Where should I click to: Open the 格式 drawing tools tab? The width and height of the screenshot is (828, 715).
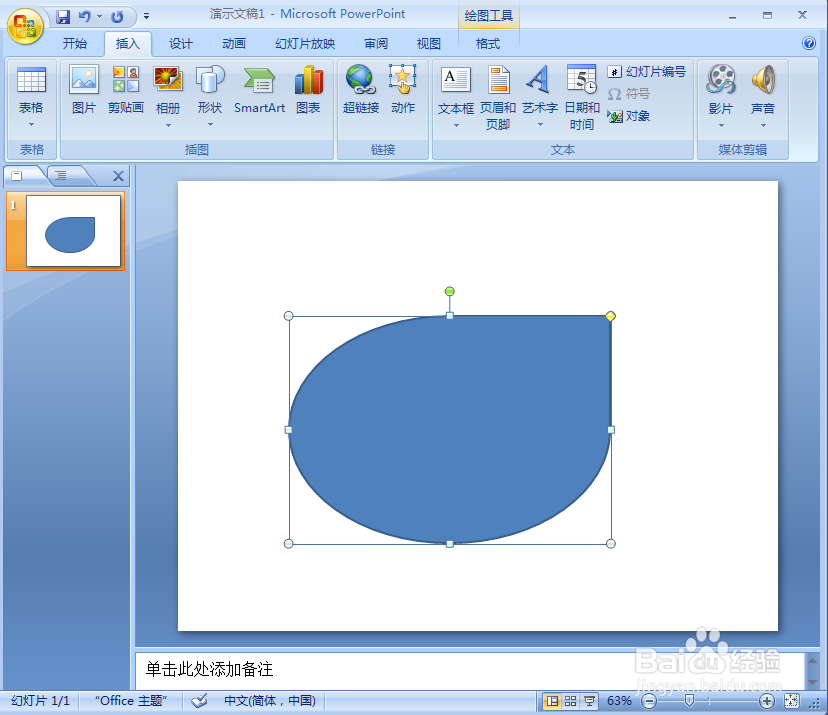point(487,43)
